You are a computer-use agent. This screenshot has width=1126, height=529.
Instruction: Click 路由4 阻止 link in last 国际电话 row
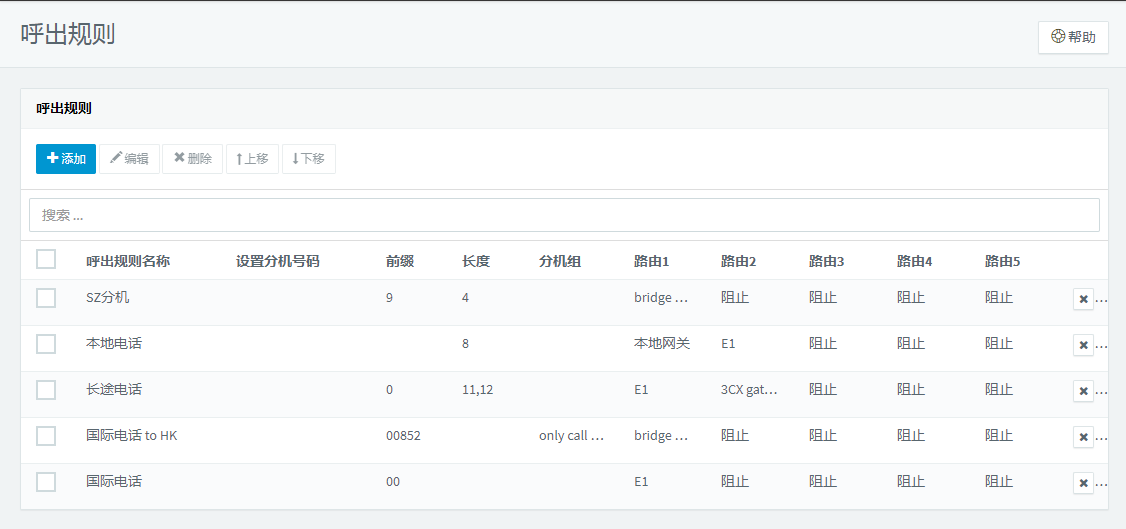911,482
